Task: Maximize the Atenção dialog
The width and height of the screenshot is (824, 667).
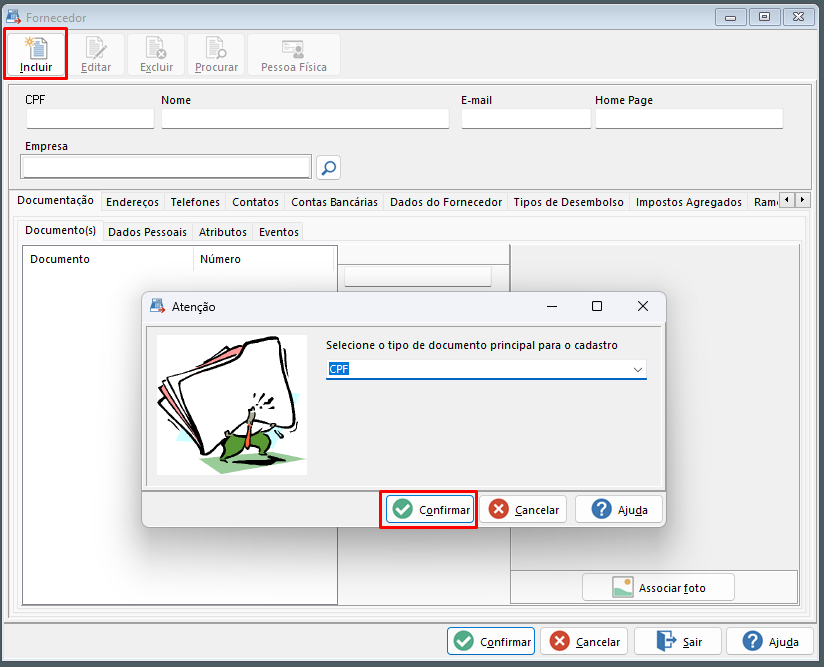Action: point(597,306)
